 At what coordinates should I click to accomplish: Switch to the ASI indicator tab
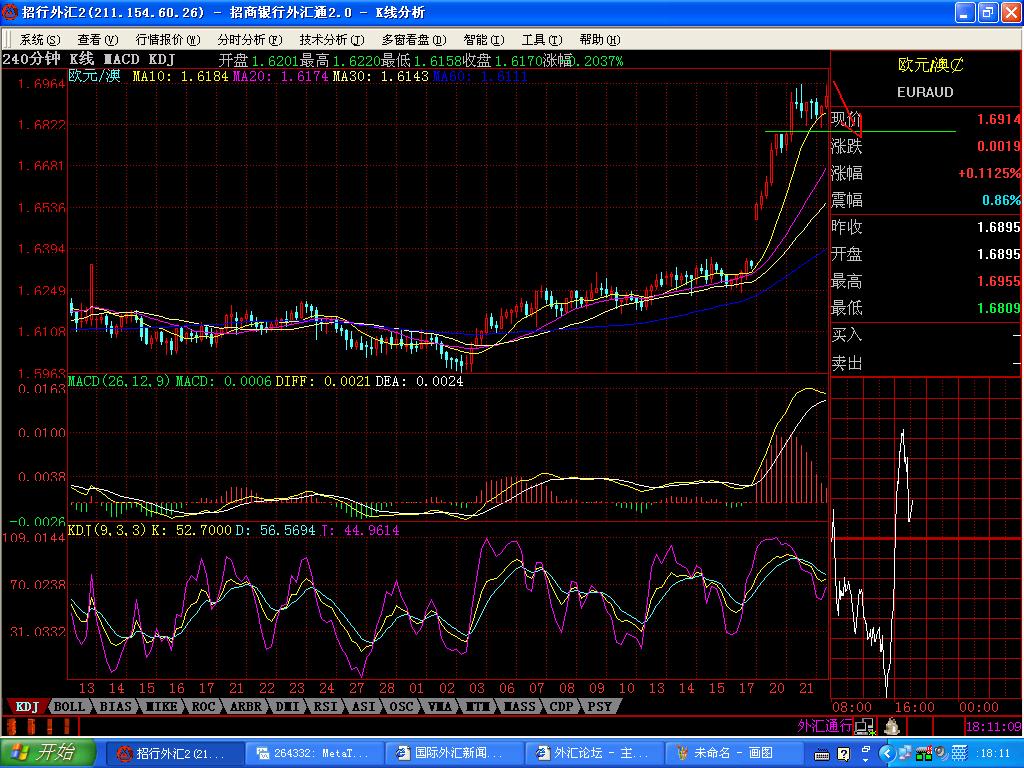tap(363, 707)
